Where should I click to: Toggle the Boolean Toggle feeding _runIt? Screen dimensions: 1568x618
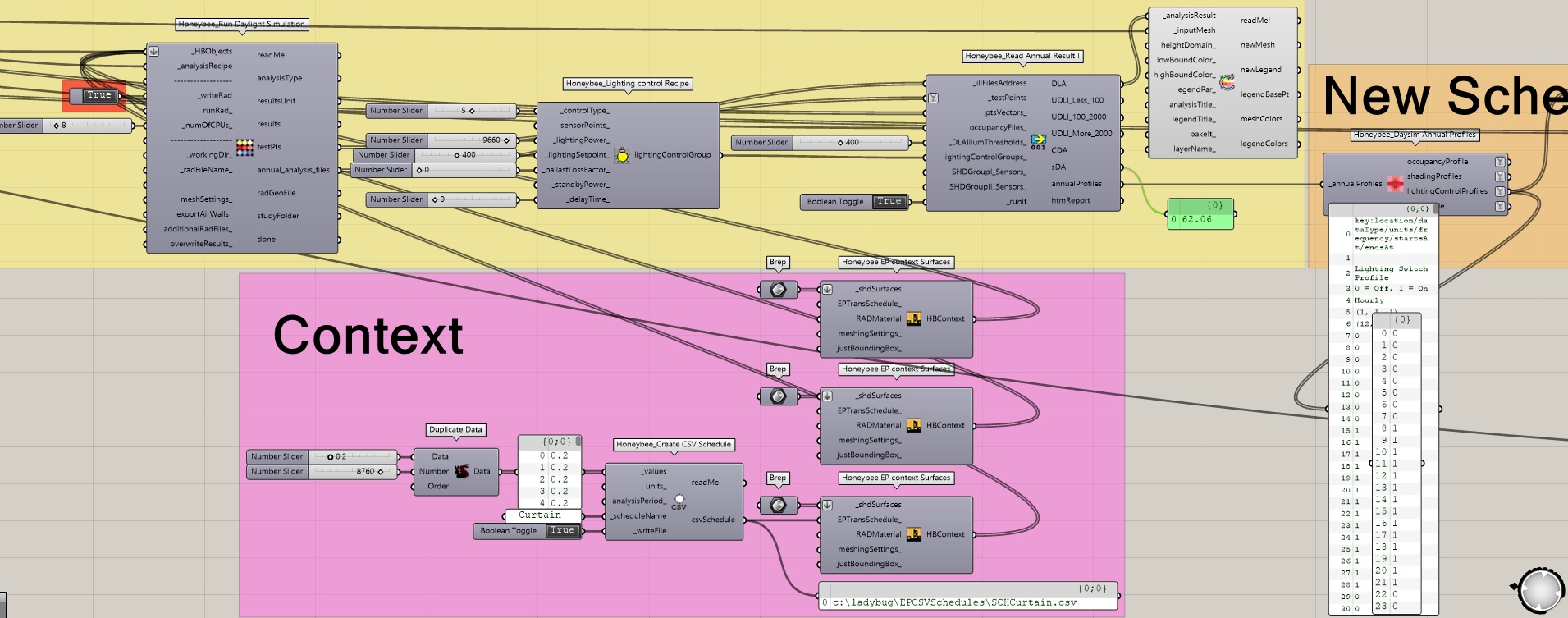click(889, 202)
